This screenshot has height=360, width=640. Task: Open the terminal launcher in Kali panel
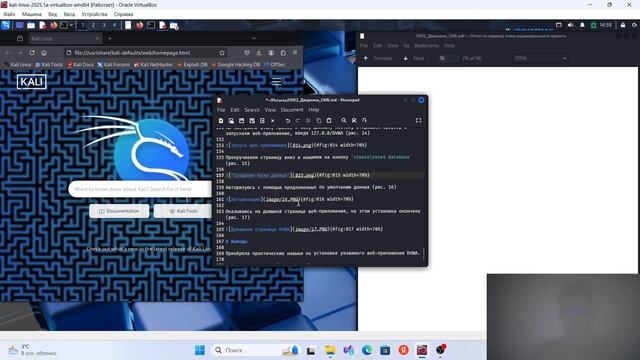click(64, 25)
